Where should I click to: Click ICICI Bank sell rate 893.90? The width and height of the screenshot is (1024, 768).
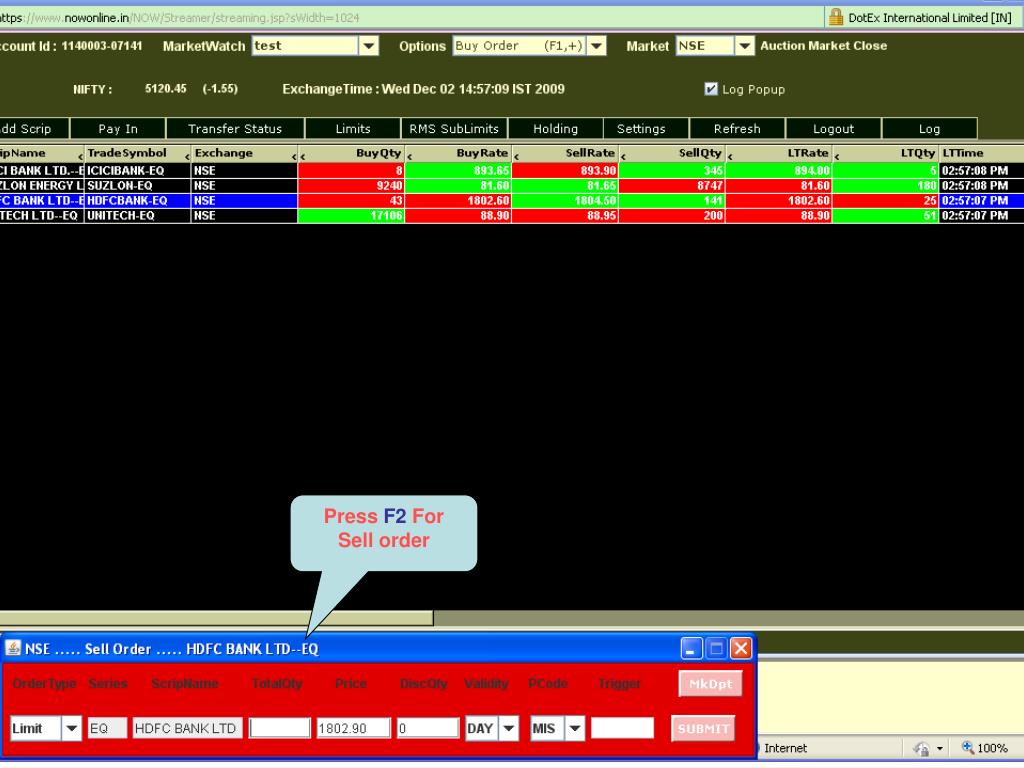pos(566,170)
